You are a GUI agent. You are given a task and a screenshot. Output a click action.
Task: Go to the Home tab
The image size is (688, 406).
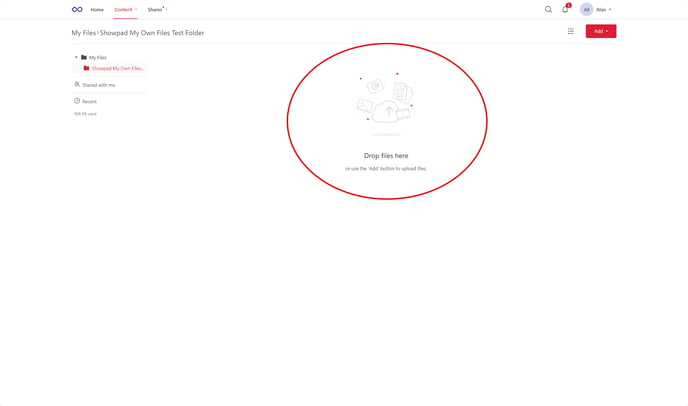(x=97, y=10)
